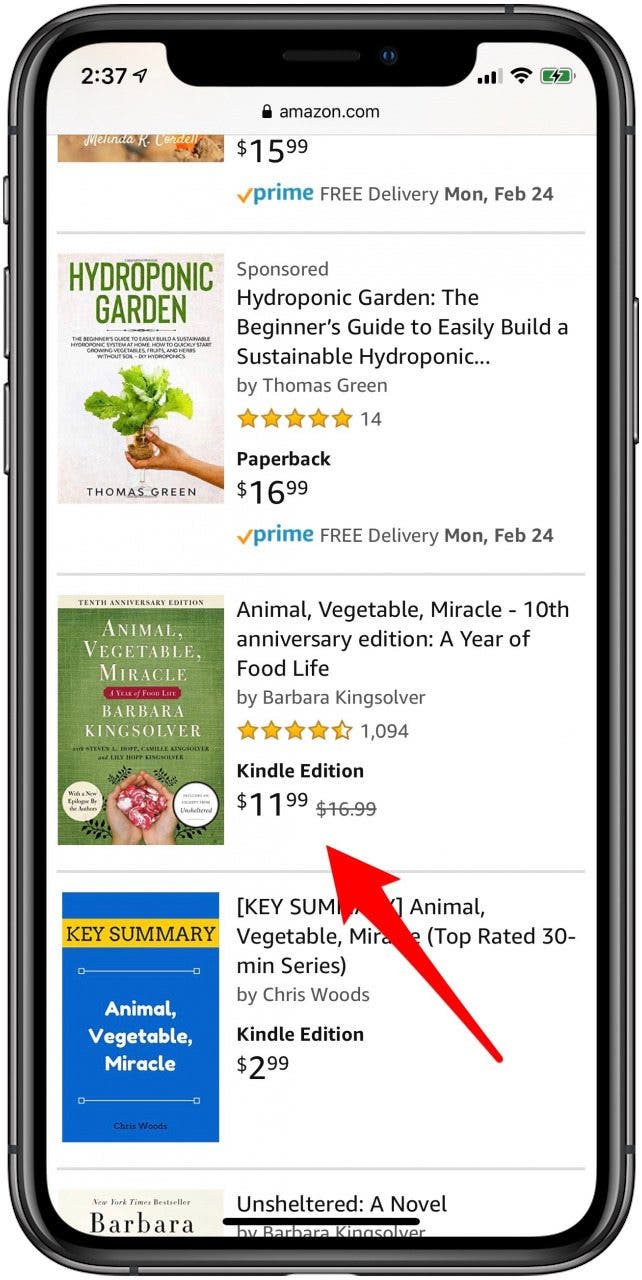
Task: Tap the amazon.com address bar
Action: pyautogui.click(x=320, y=112)
